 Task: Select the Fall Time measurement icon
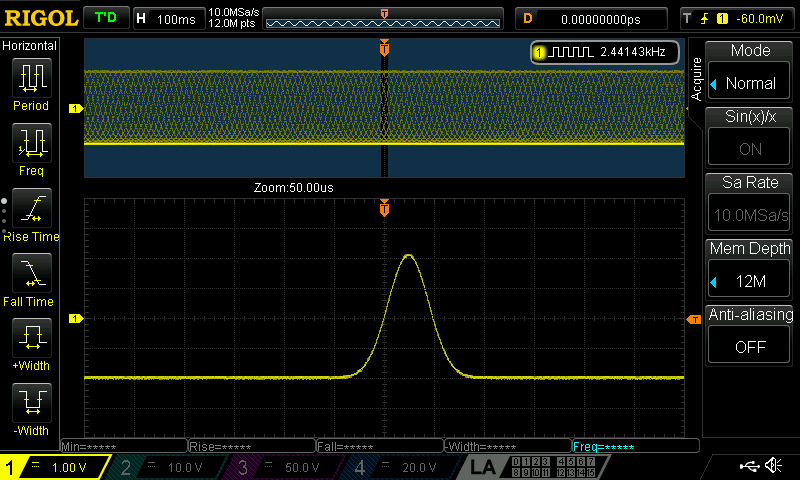[30, 273]
